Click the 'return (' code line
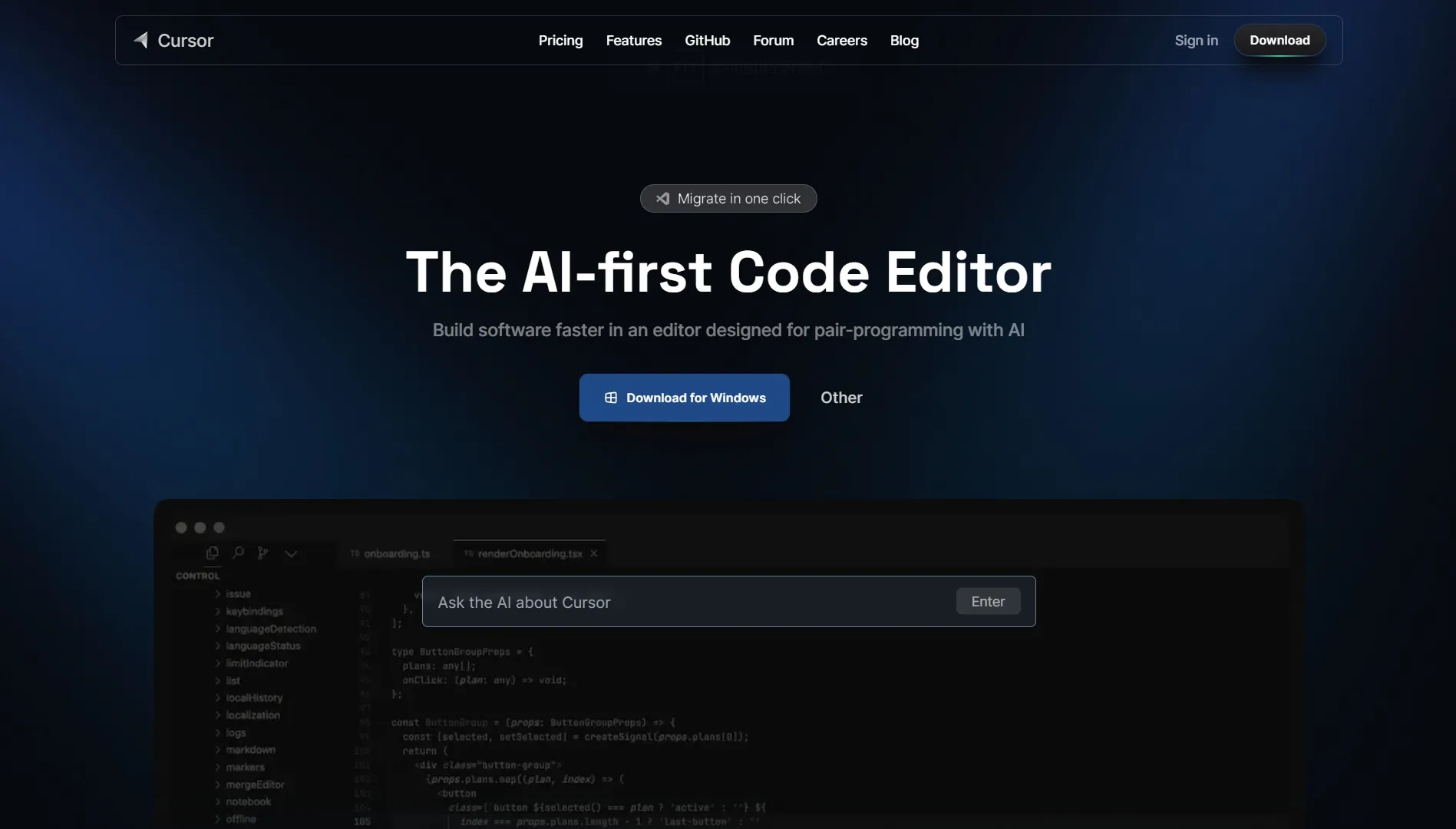The image size is (1456, 829). click(x=425, y=751)
